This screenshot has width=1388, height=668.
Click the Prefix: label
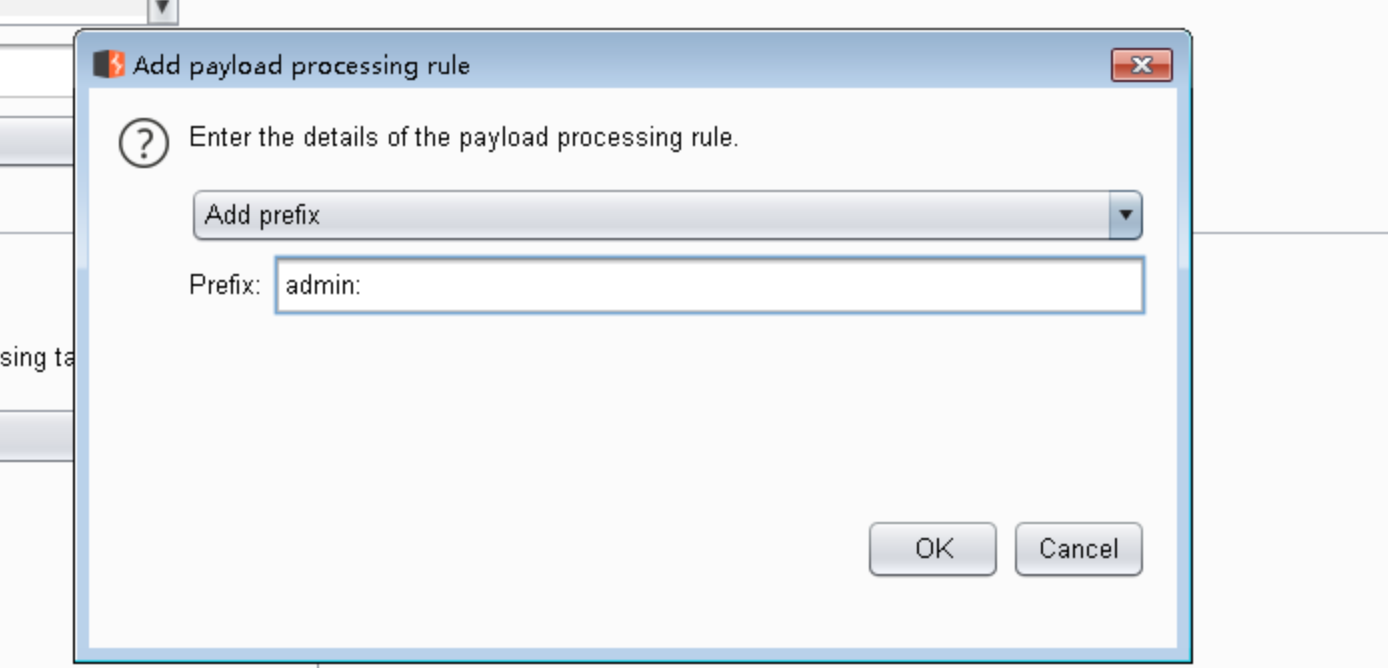pyautogui.click(x=224, y=285)
